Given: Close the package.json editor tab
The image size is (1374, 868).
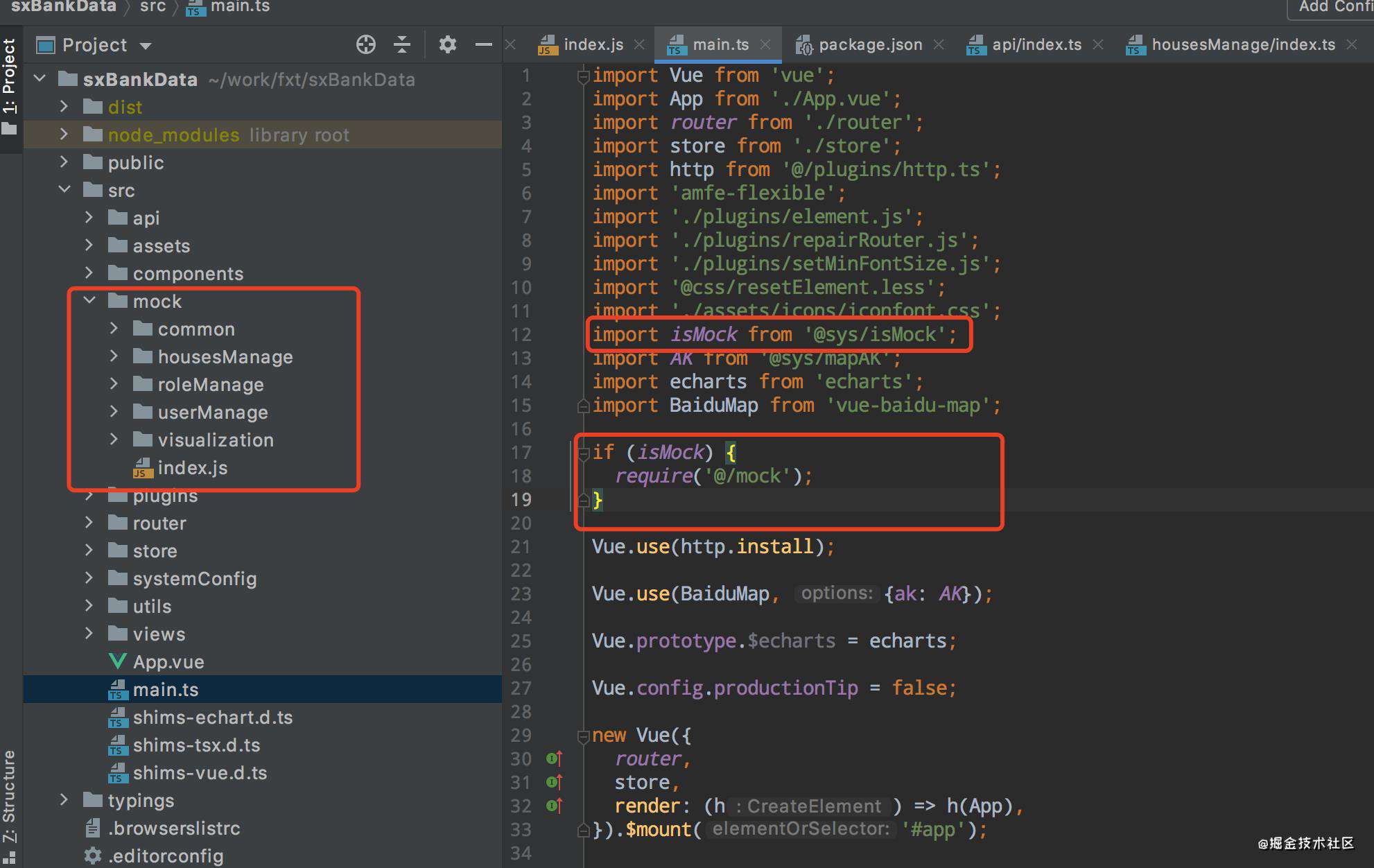Looking at the screenshot, I should coord(939,45).
